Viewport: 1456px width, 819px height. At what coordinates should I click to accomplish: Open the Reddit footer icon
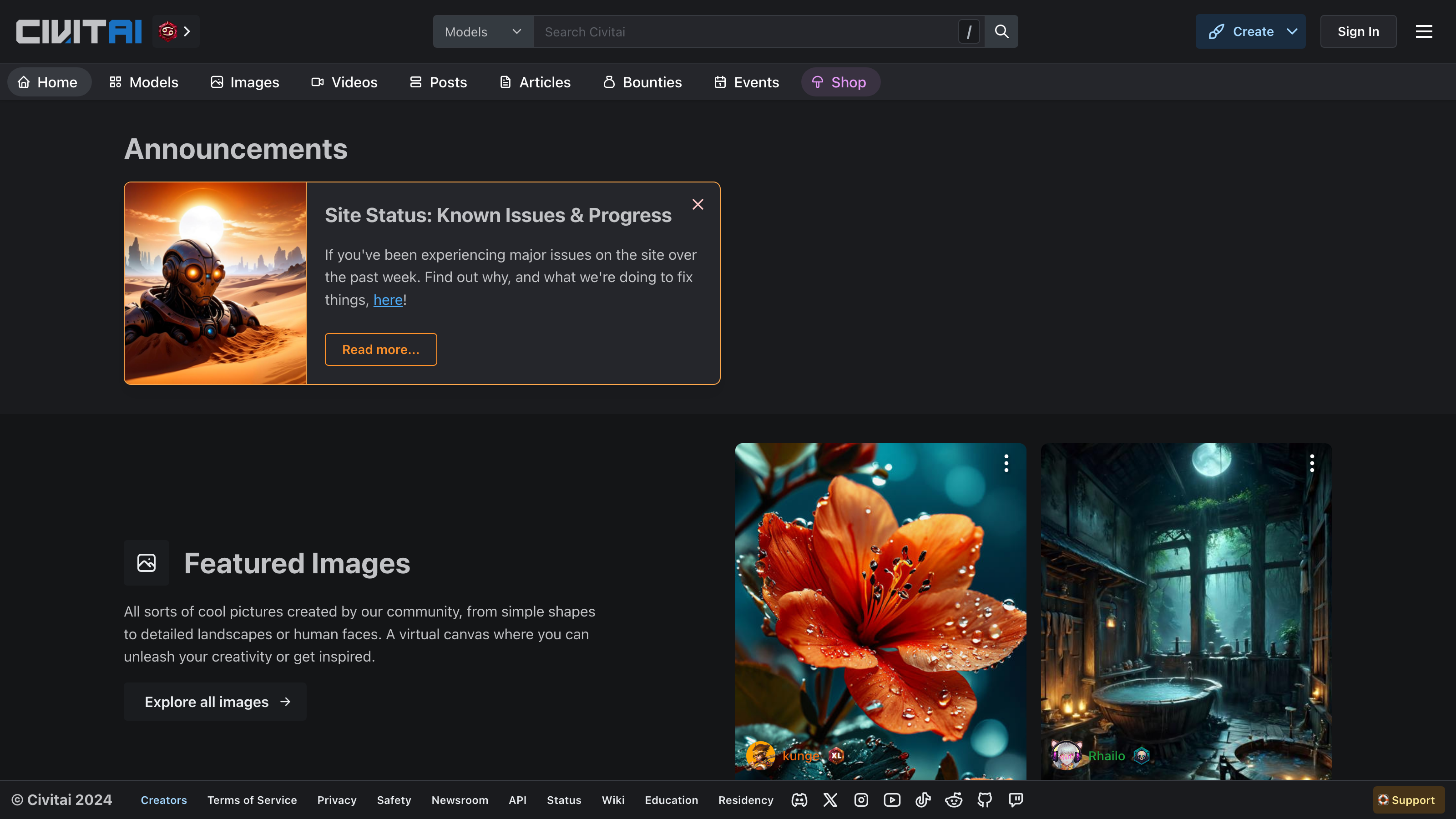[954, 800]
